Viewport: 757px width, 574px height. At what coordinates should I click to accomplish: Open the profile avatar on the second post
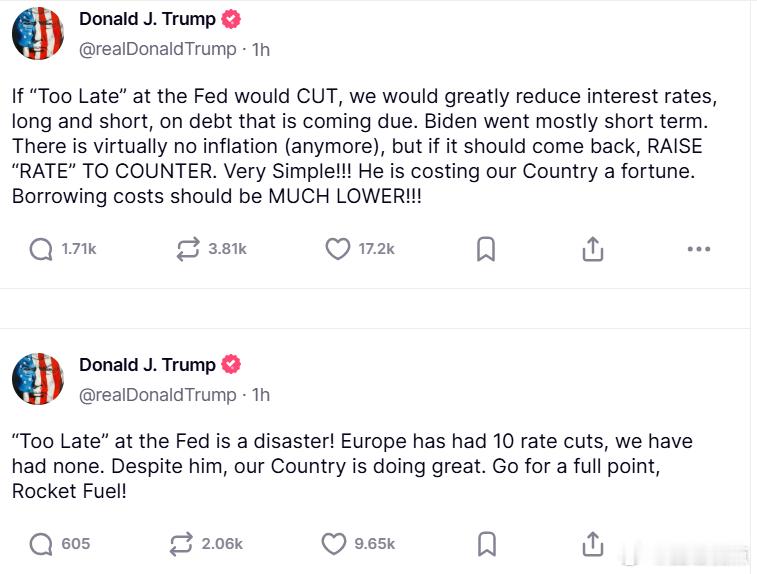pyautogui.click(x=38, y=378)
